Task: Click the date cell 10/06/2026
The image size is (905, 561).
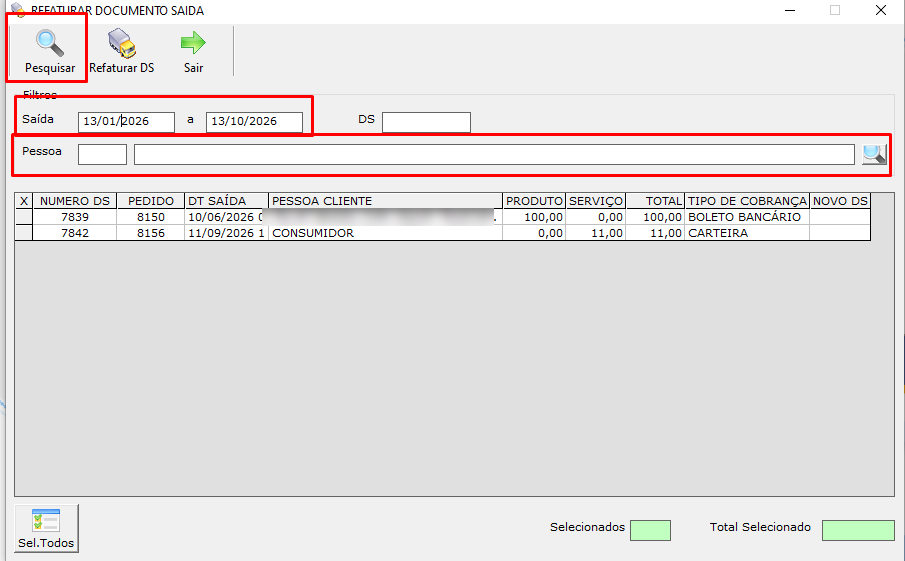Action: [226, 217]
